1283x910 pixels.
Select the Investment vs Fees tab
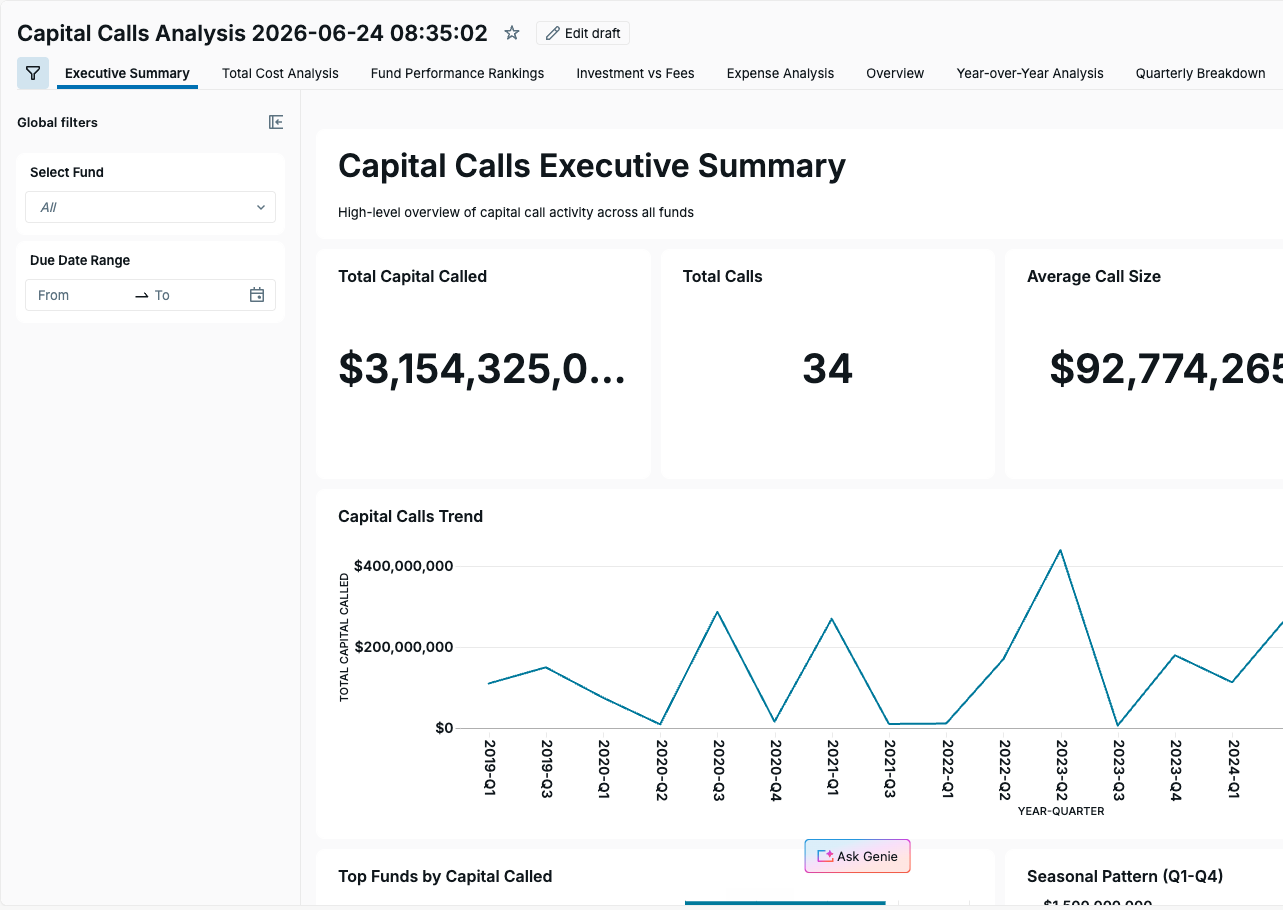(635, 73)
